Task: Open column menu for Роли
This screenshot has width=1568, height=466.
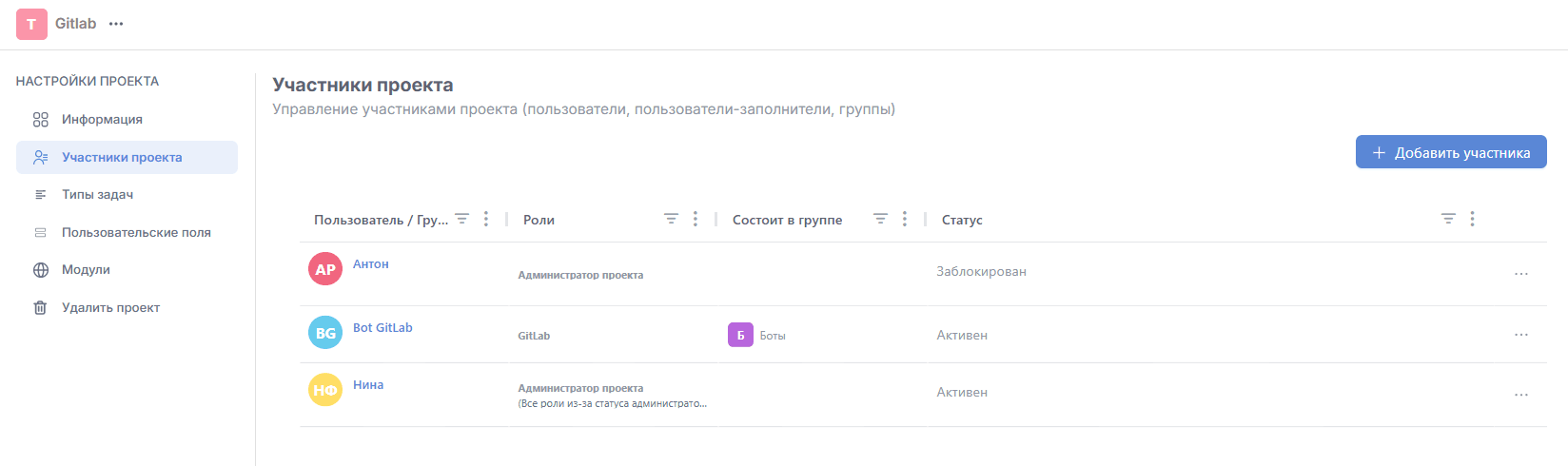Action: (696, 220)
